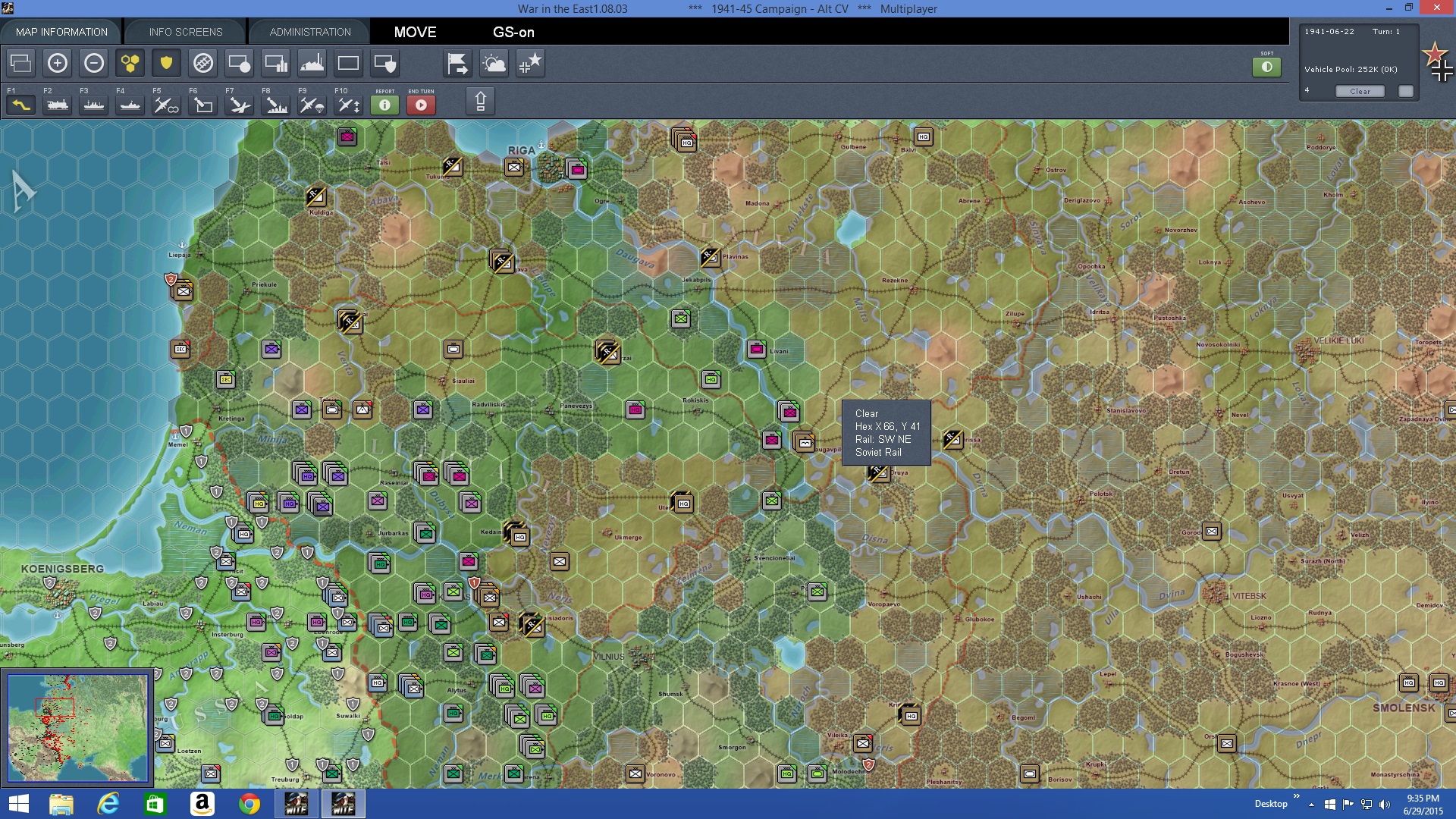Open the Amazon taskbar icon
This screenshot has width=1456, height=819.
202,804
